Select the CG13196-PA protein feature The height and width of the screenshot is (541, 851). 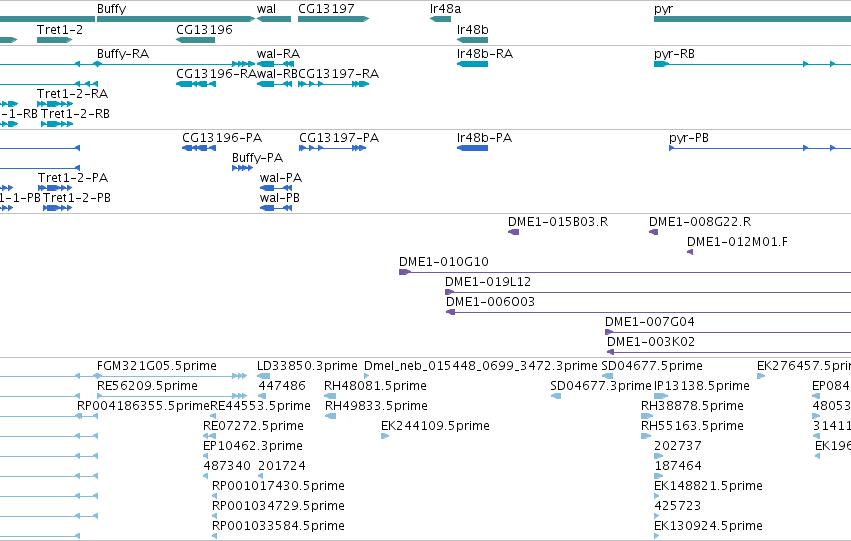click(x=199, y=148)
